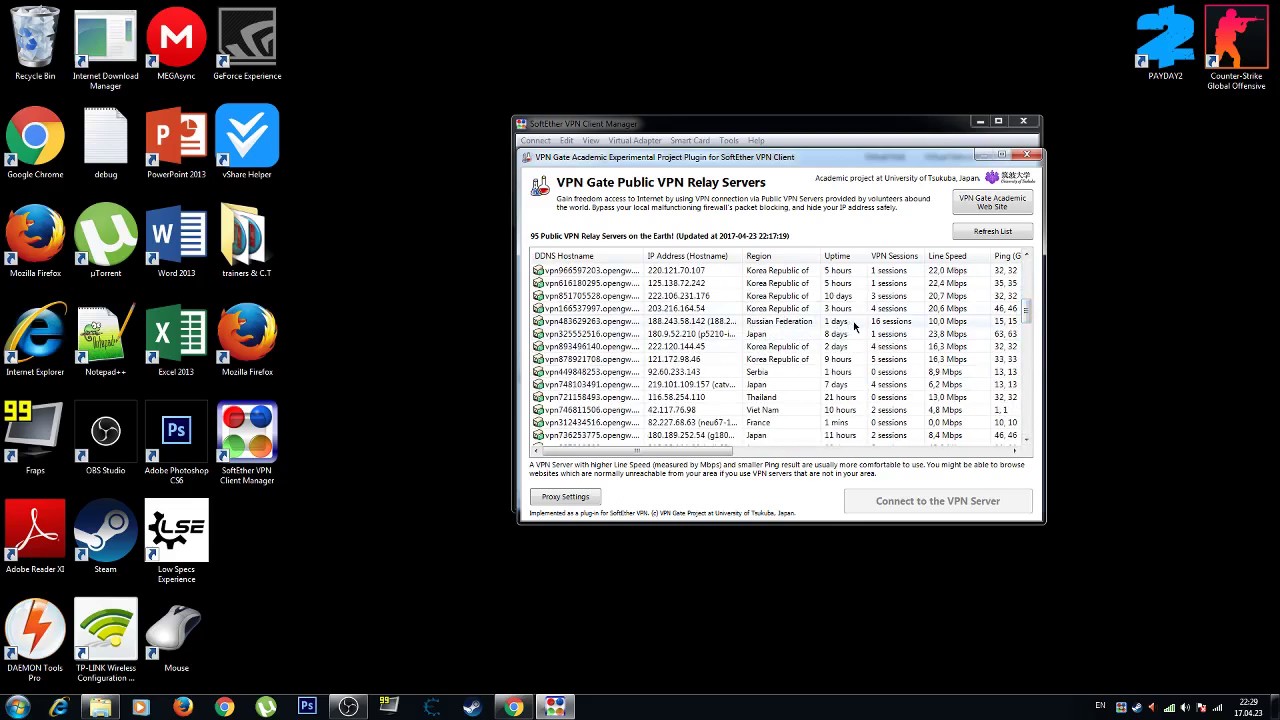Select the Steam desktop icon
Image resolution: width=1280 pixels, height=720 pixels.
[x=105, y=537]
